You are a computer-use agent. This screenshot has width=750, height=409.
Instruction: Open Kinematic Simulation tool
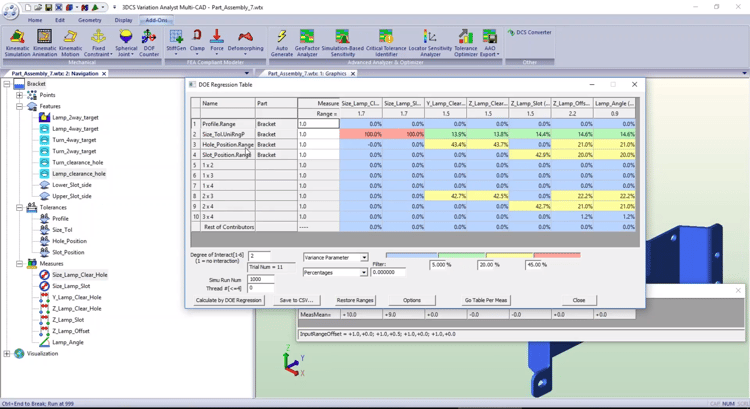point(17,43)
